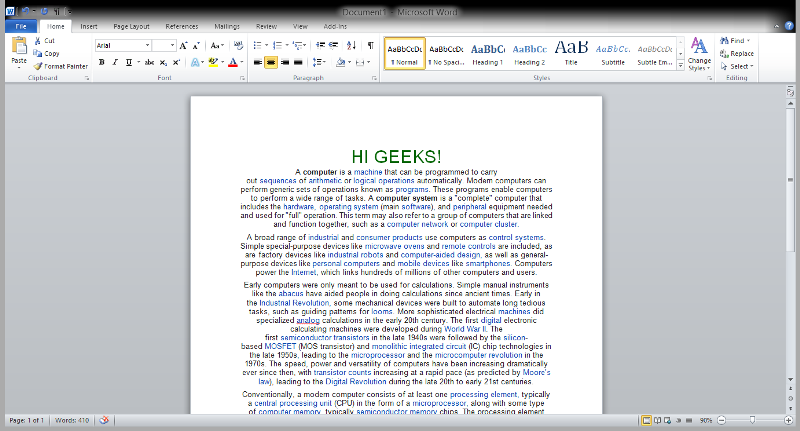Click the Words: 410 count in status bar

click(x=72, y=420)
